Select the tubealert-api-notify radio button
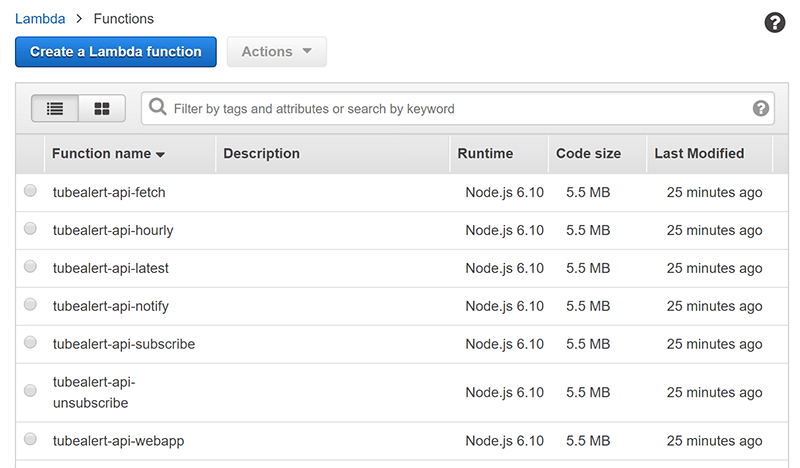Image resolution: width=800 pixels, height=468 pixels. tap(31, 305)
